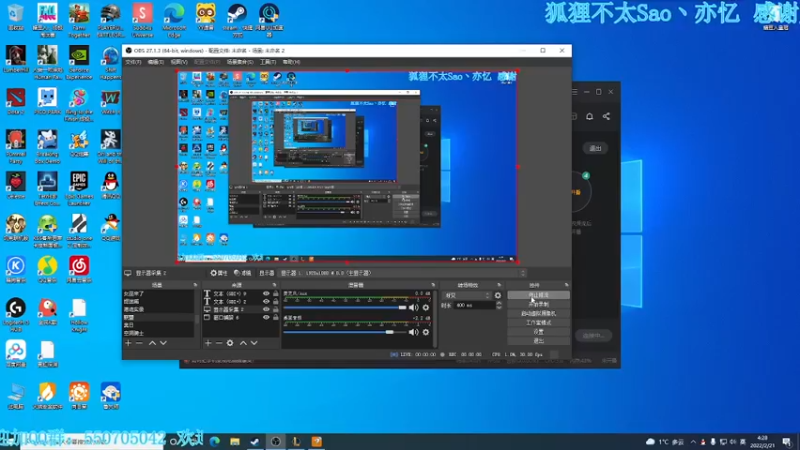Screen dimensions: 800x450
Task: Move the selected source down
Action: click(x=254, y=343)
